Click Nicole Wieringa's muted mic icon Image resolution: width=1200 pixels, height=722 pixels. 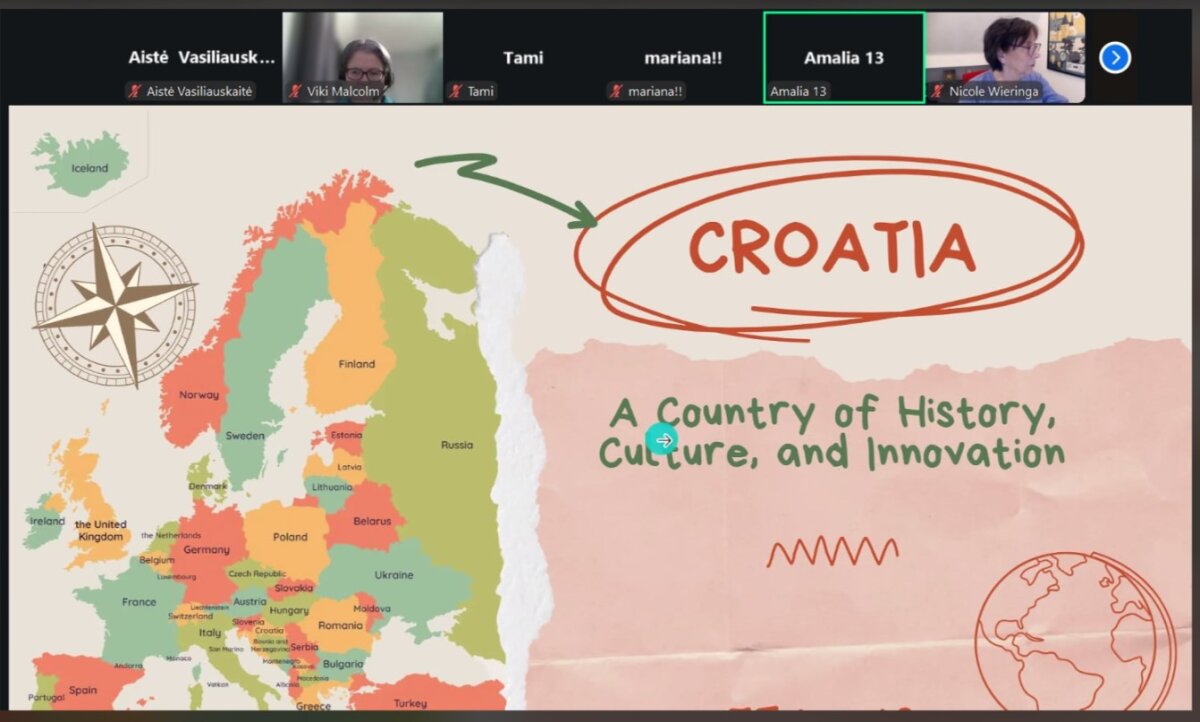(937, 91)
